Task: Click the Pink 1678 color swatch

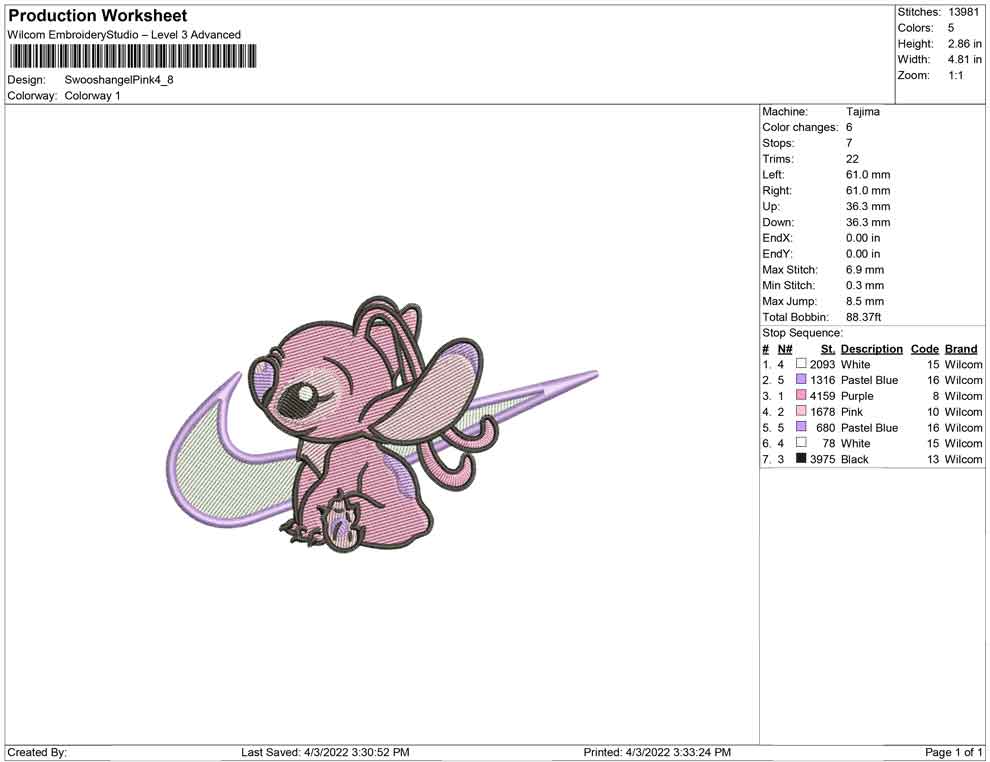Action: [x=801, y=411]
